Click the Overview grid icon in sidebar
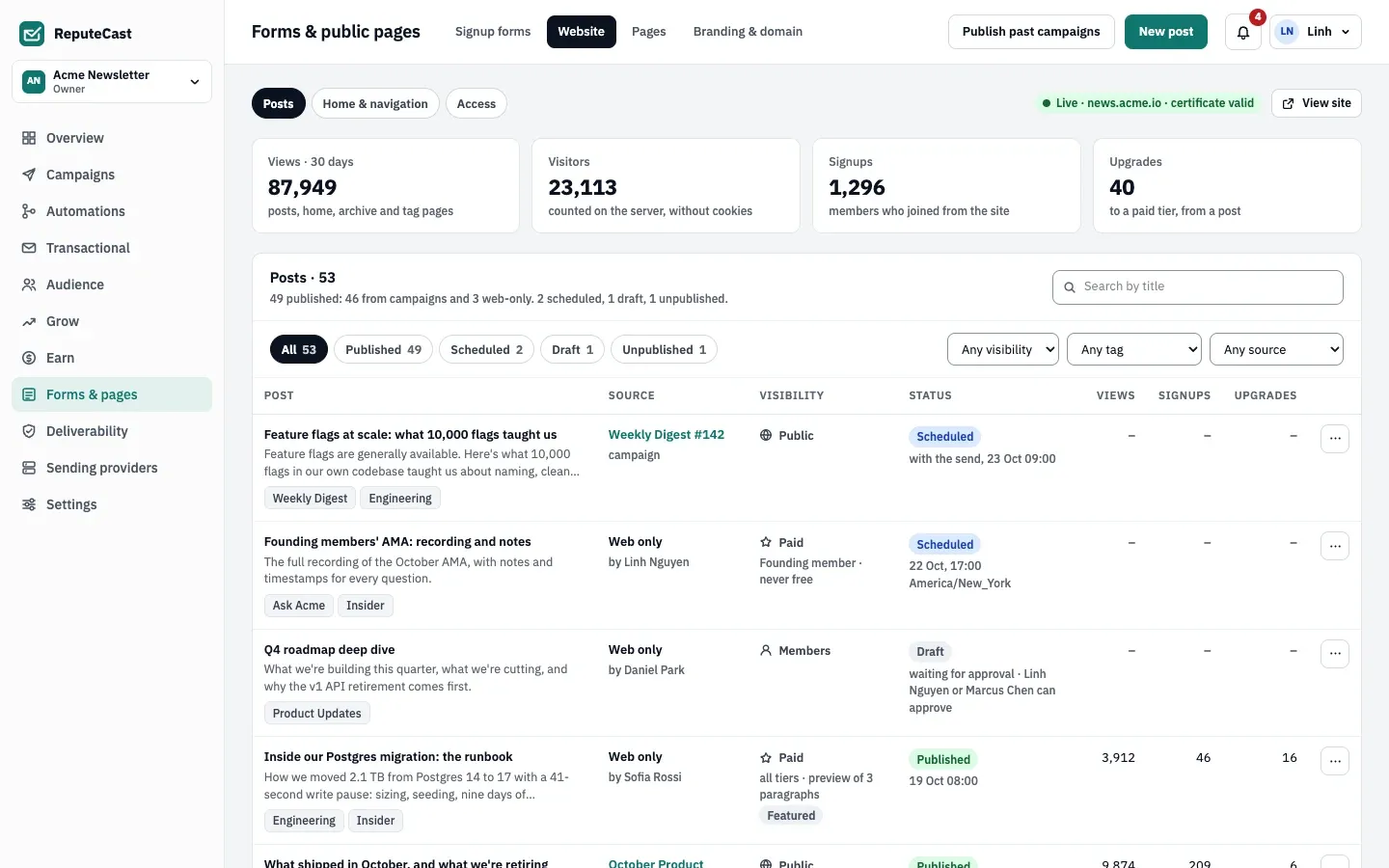Image resolution: width=1389 pixels, height=868 pixels. tap(29, 138)
